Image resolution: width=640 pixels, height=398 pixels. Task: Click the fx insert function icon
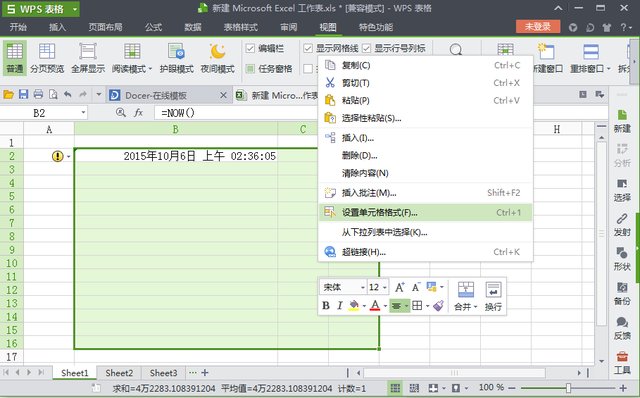[x=138, y=113]
